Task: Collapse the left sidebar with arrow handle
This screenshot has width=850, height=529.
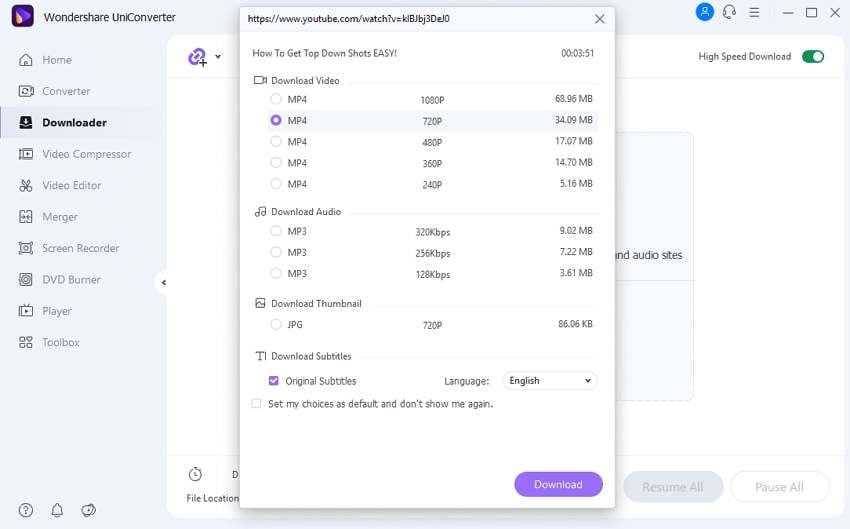Action: [x=163, y=283]
